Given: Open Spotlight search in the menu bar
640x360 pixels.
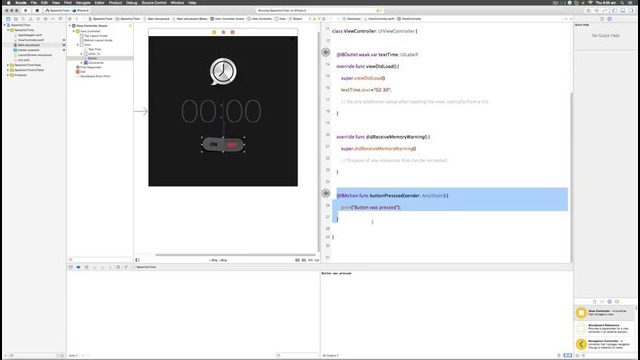Looking at the screenshot, I should tap(622, 2).
